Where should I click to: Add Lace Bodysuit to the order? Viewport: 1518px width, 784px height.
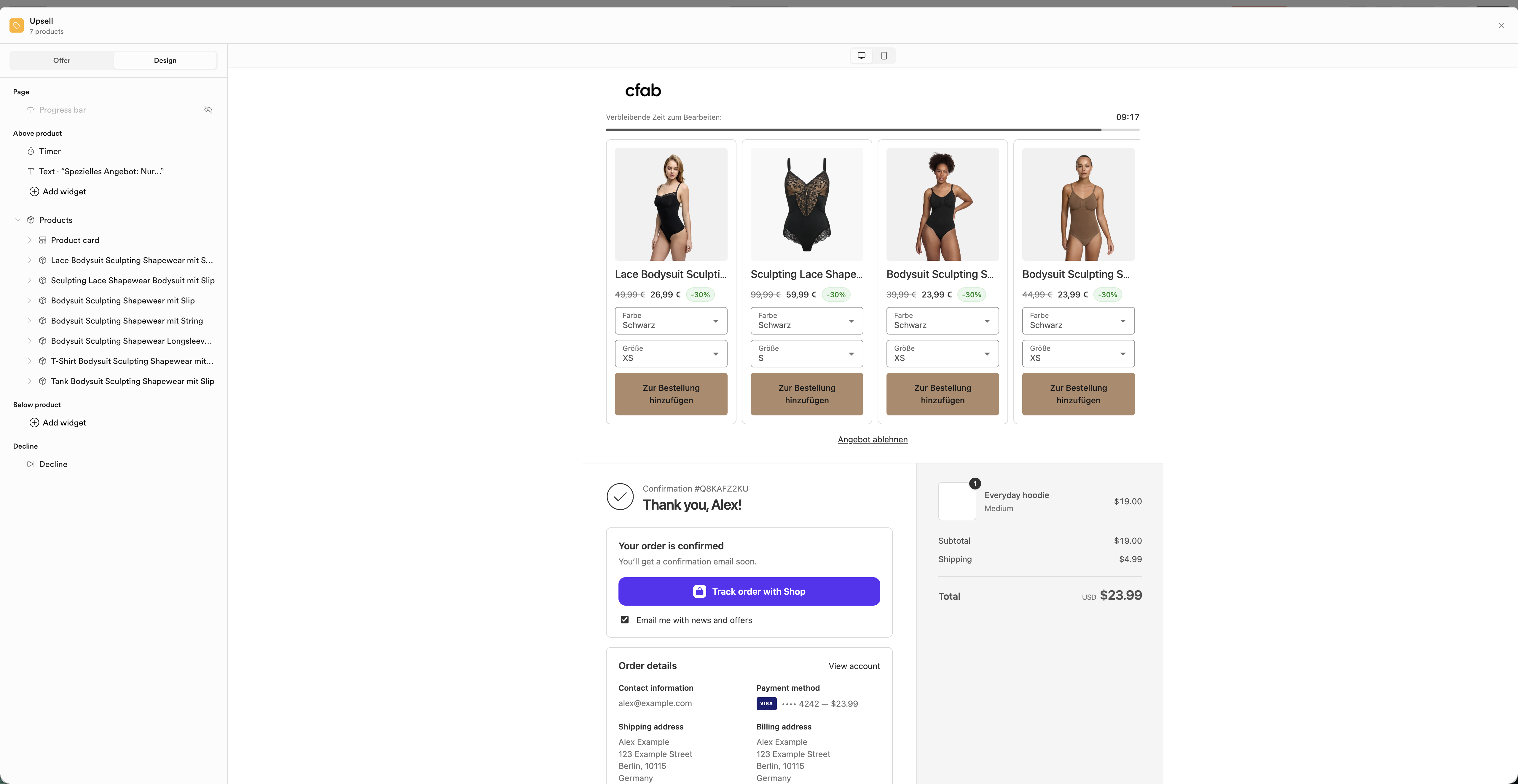pos(671,394)
